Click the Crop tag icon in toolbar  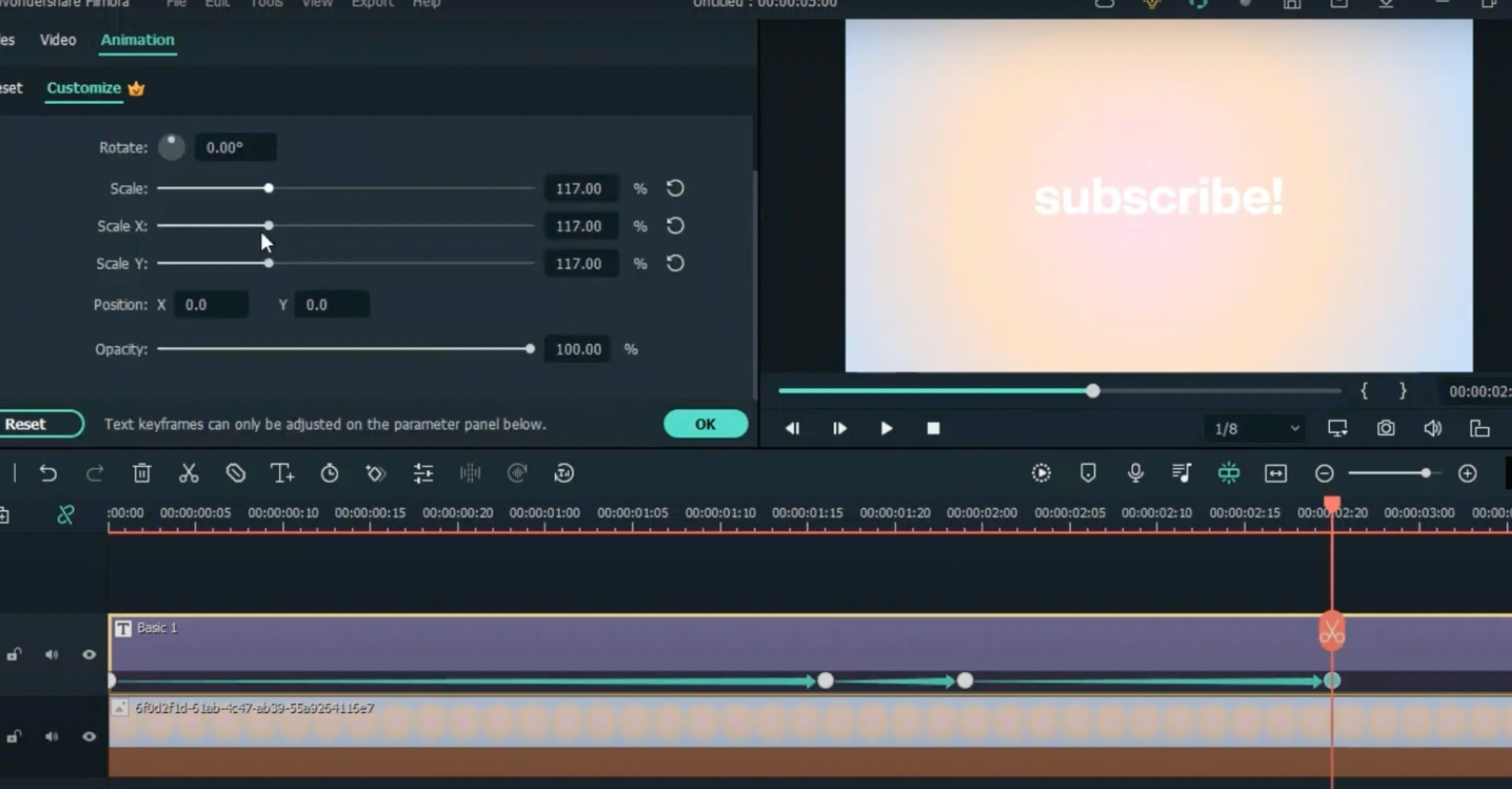tap(235, 473)
